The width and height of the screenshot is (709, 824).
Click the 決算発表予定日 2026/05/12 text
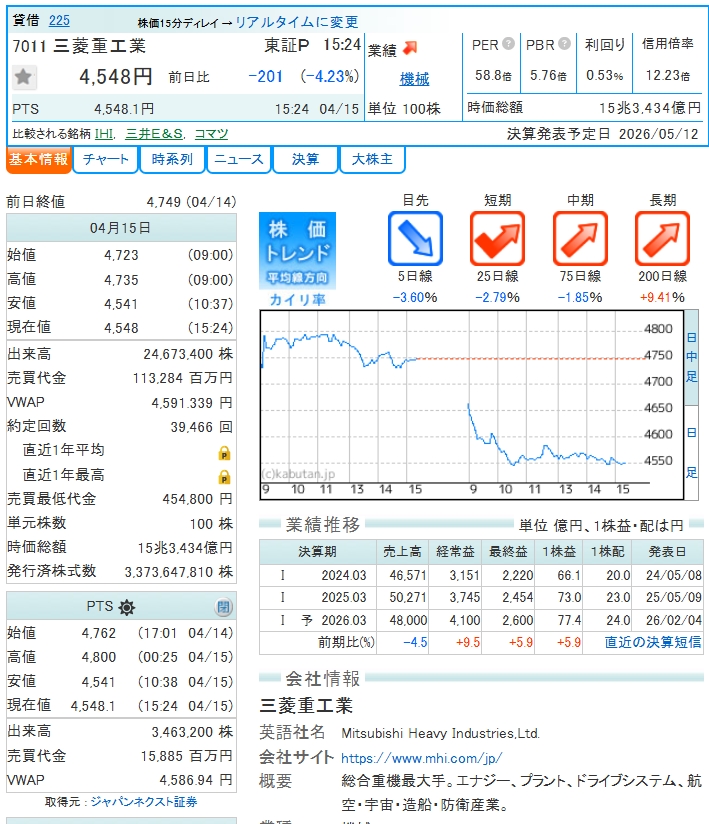[x=603, y=134]
